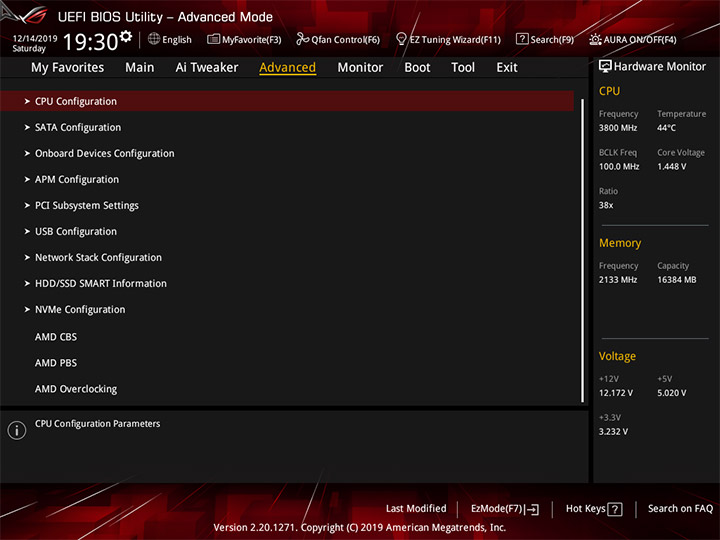This screenshot has width=720, height=540.
Task: Select the NVMe Configuration row
Action: coord(287,309)
